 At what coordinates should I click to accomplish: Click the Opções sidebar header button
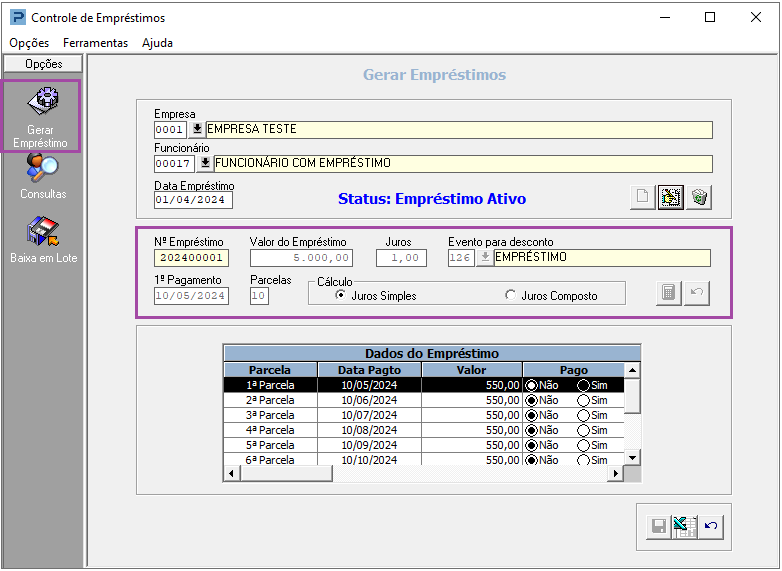point(43,64)
